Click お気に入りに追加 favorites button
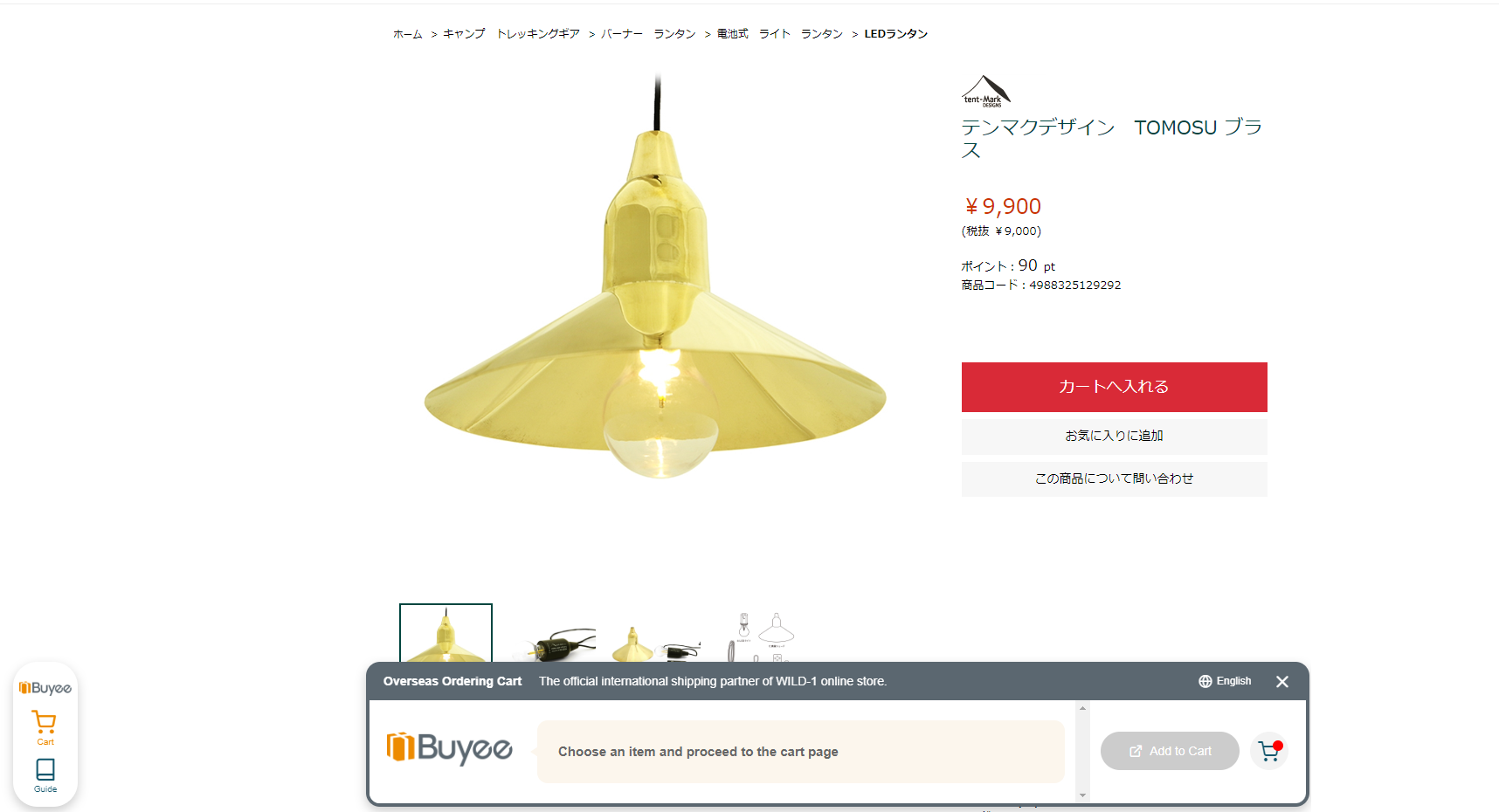Viewport: 1499px width, 812px height. pyautogui.click(x=1115, y=437)
